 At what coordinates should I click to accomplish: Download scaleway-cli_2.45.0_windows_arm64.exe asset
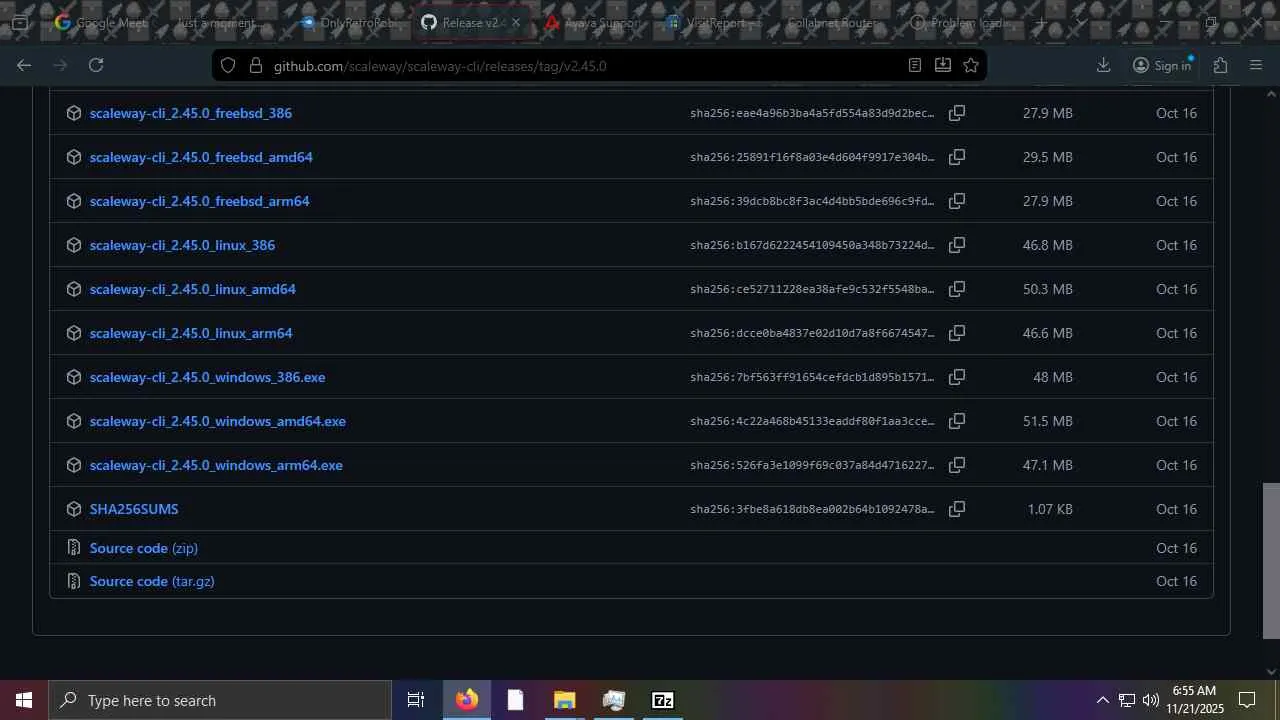coord(216,465)
